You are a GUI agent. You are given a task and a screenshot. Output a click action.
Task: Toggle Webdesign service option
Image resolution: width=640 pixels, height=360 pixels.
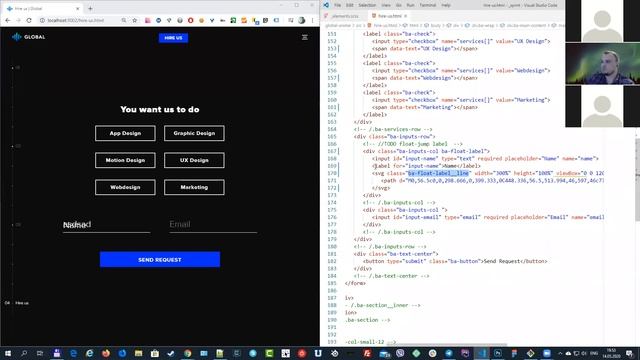(125, 187)
